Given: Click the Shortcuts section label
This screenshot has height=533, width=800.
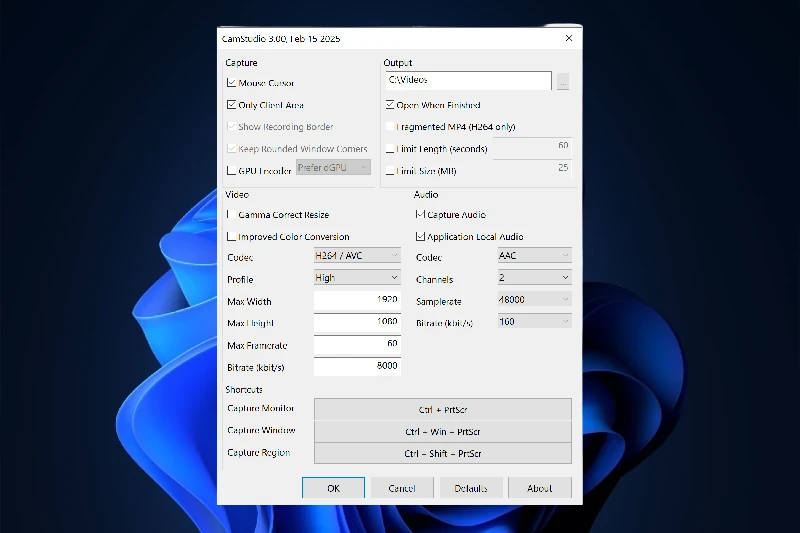Looking at the screenshot, I should (x=244, y=390).
